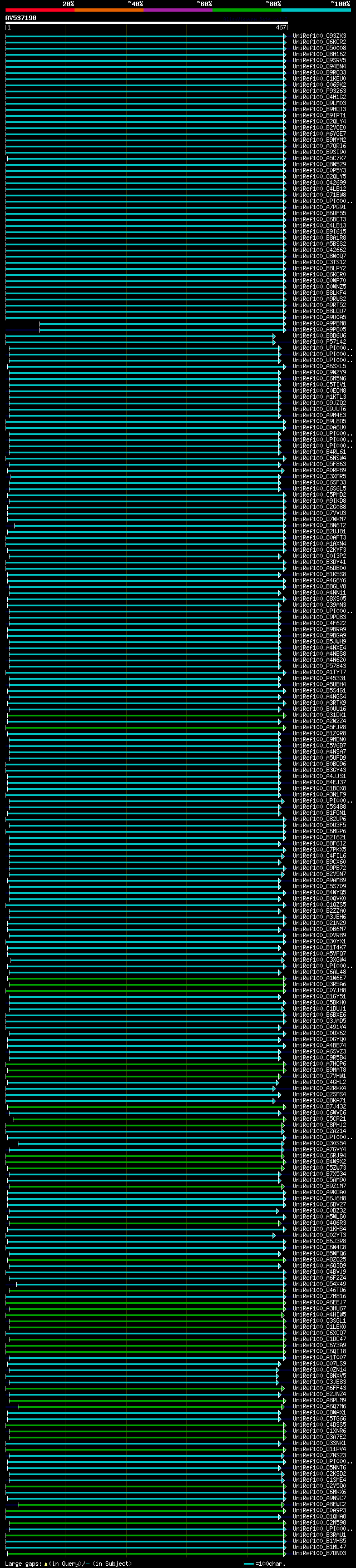Open the UniRef100_B9HQI3 entry
This screenshot has height=1568, width=356.
click(x=319, y=109)
